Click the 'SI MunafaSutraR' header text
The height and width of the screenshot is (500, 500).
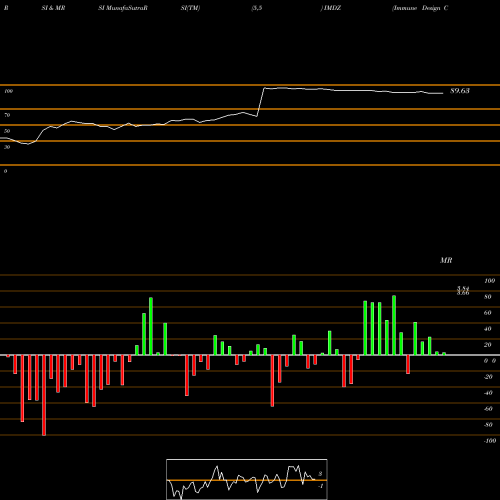coord(123,8)
